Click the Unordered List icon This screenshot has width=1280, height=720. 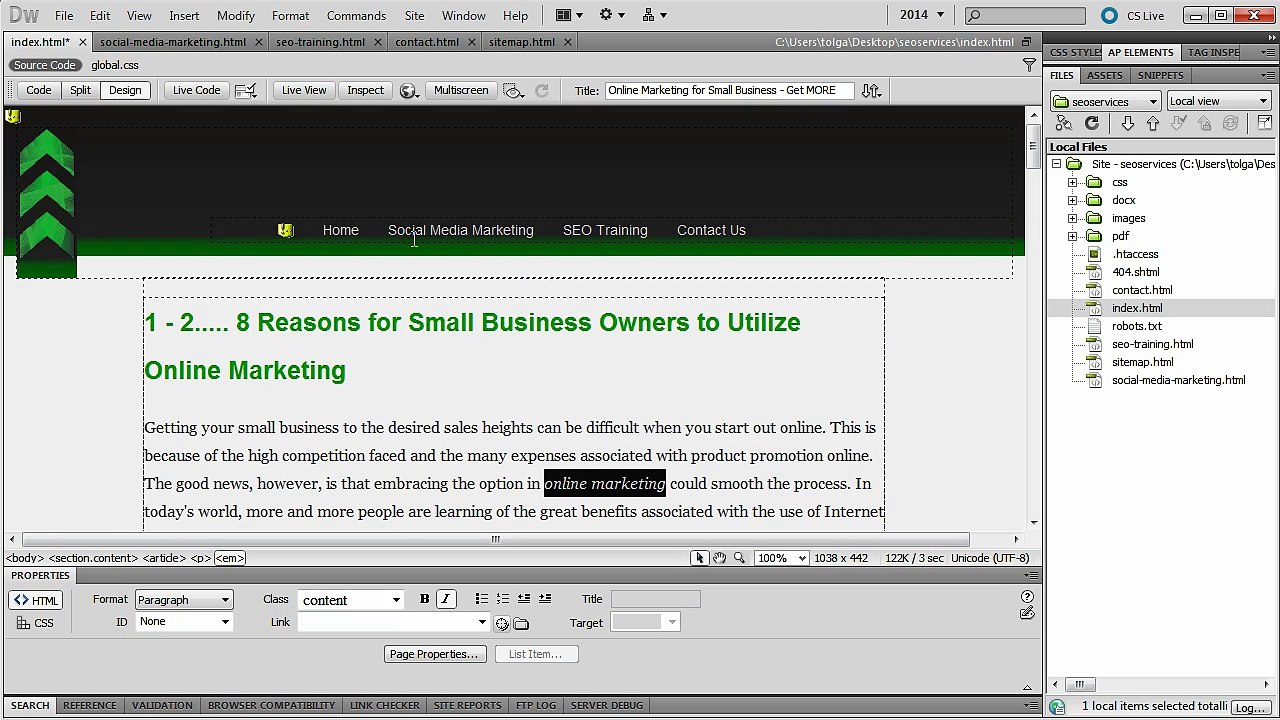[482, 599]
